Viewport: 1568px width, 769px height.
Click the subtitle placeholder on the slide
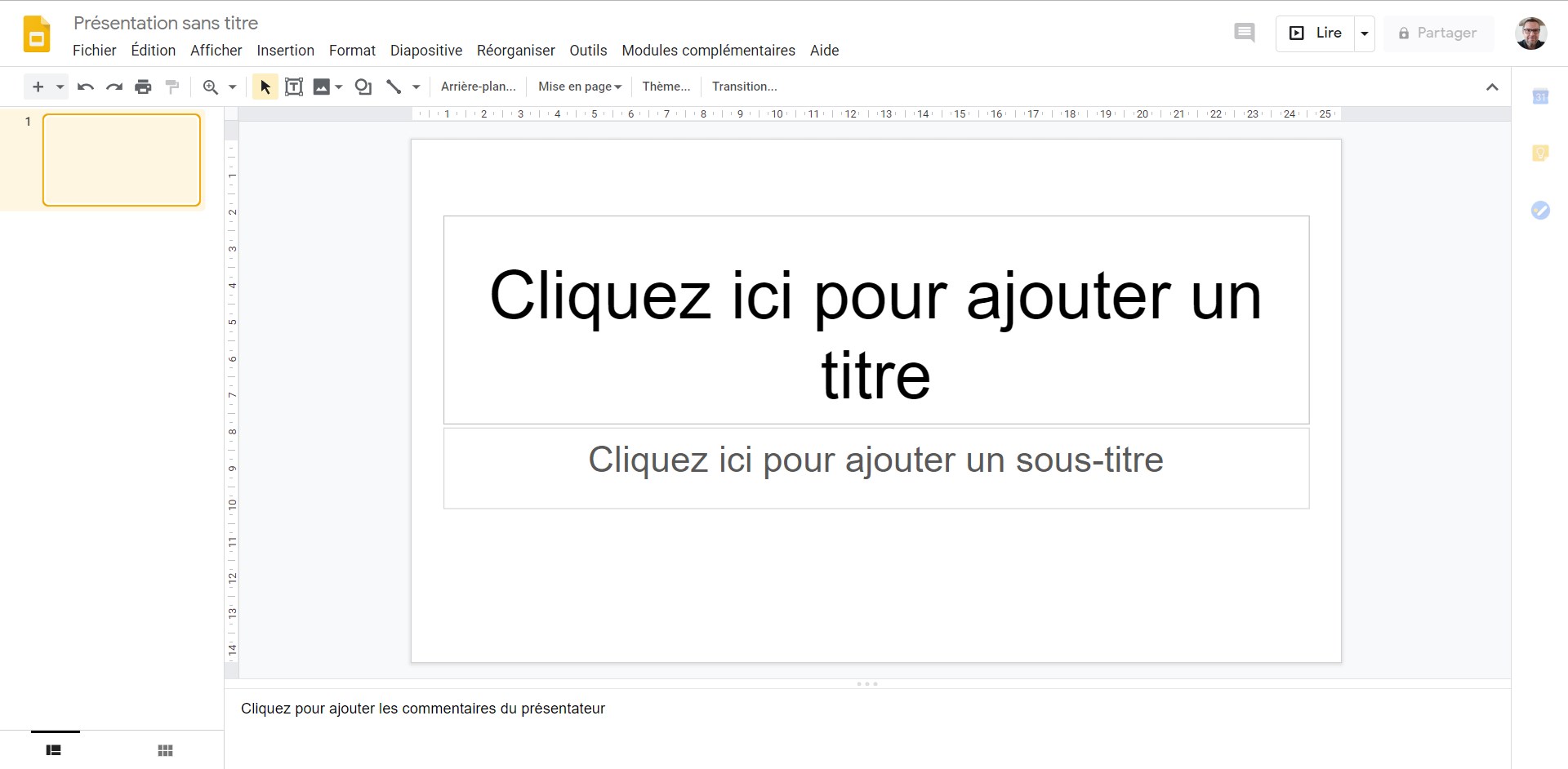point(876,469)
